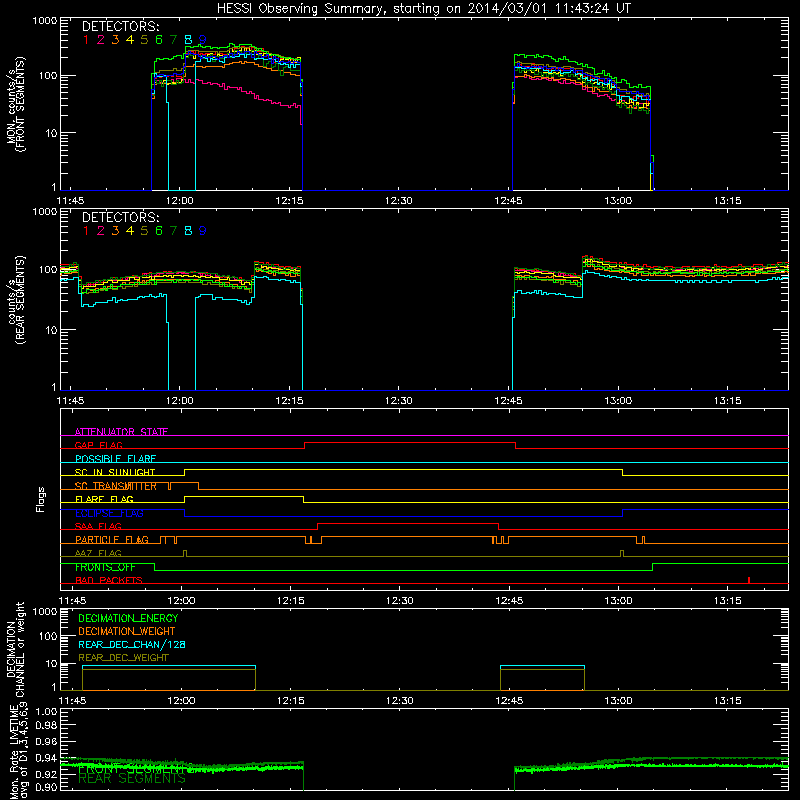Click the HESSI Observing Summary title text
This screenshot has width=800, height=800.
click(x=423, y=8)
